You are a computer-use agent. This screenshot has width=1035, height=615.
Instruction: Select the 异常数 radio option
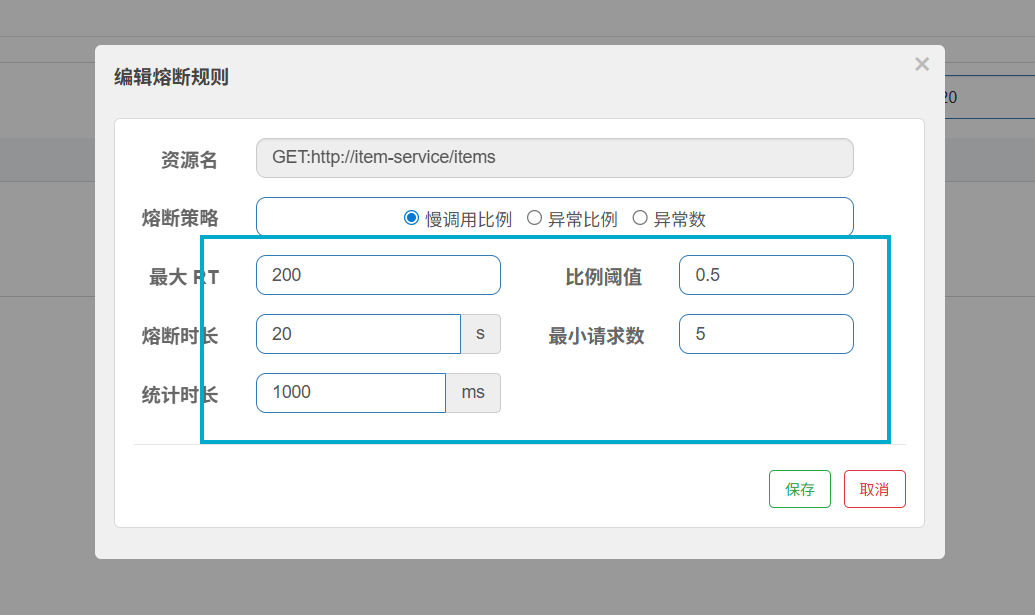click(x=640, y=218)
